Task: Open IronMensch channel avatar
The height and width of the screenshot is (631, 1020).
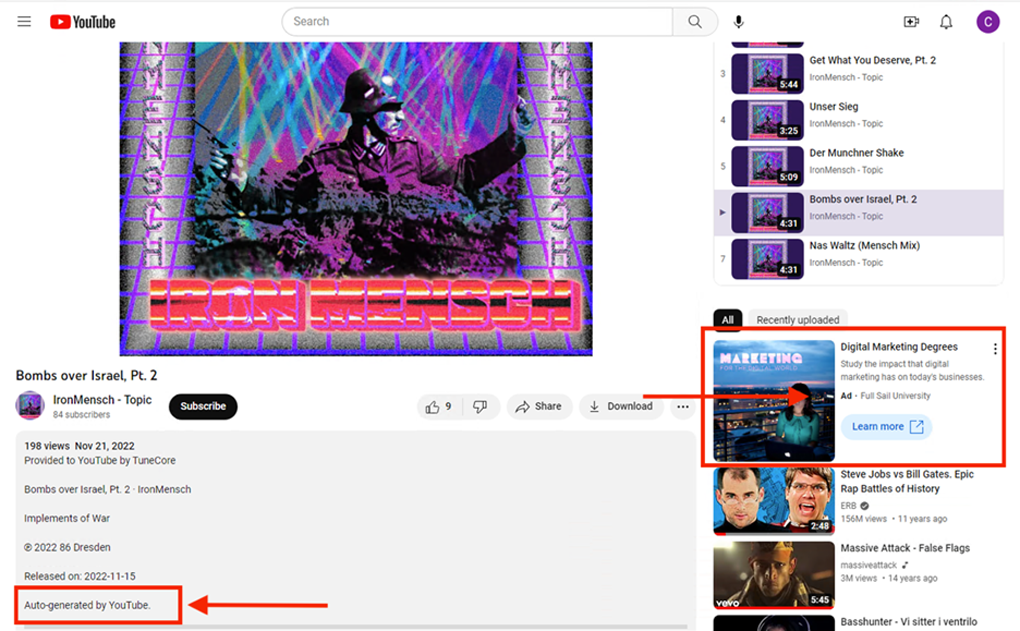Action: 30,406
